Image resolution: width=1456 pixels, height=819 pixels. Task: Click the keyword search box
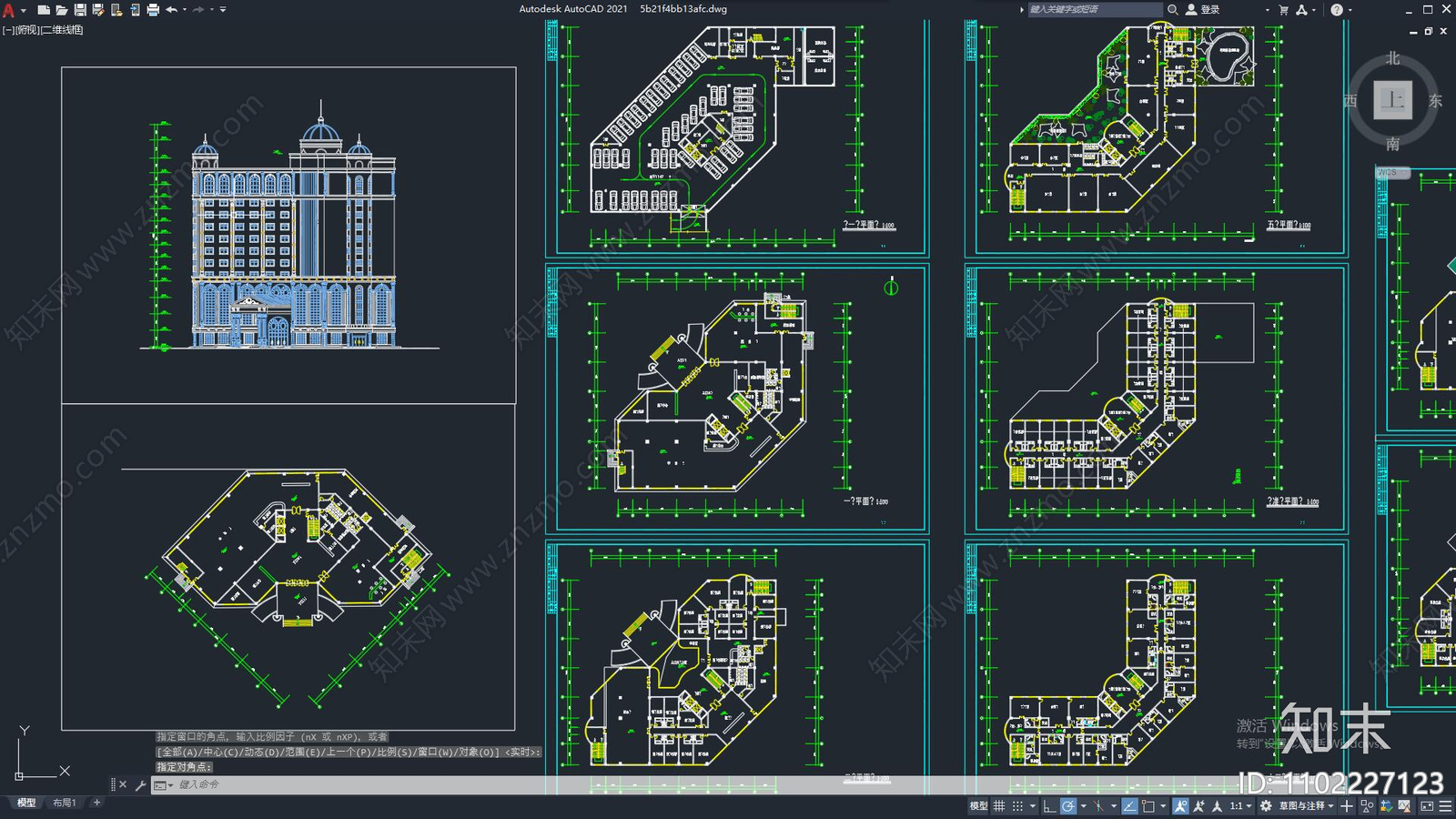[1096, 10]
